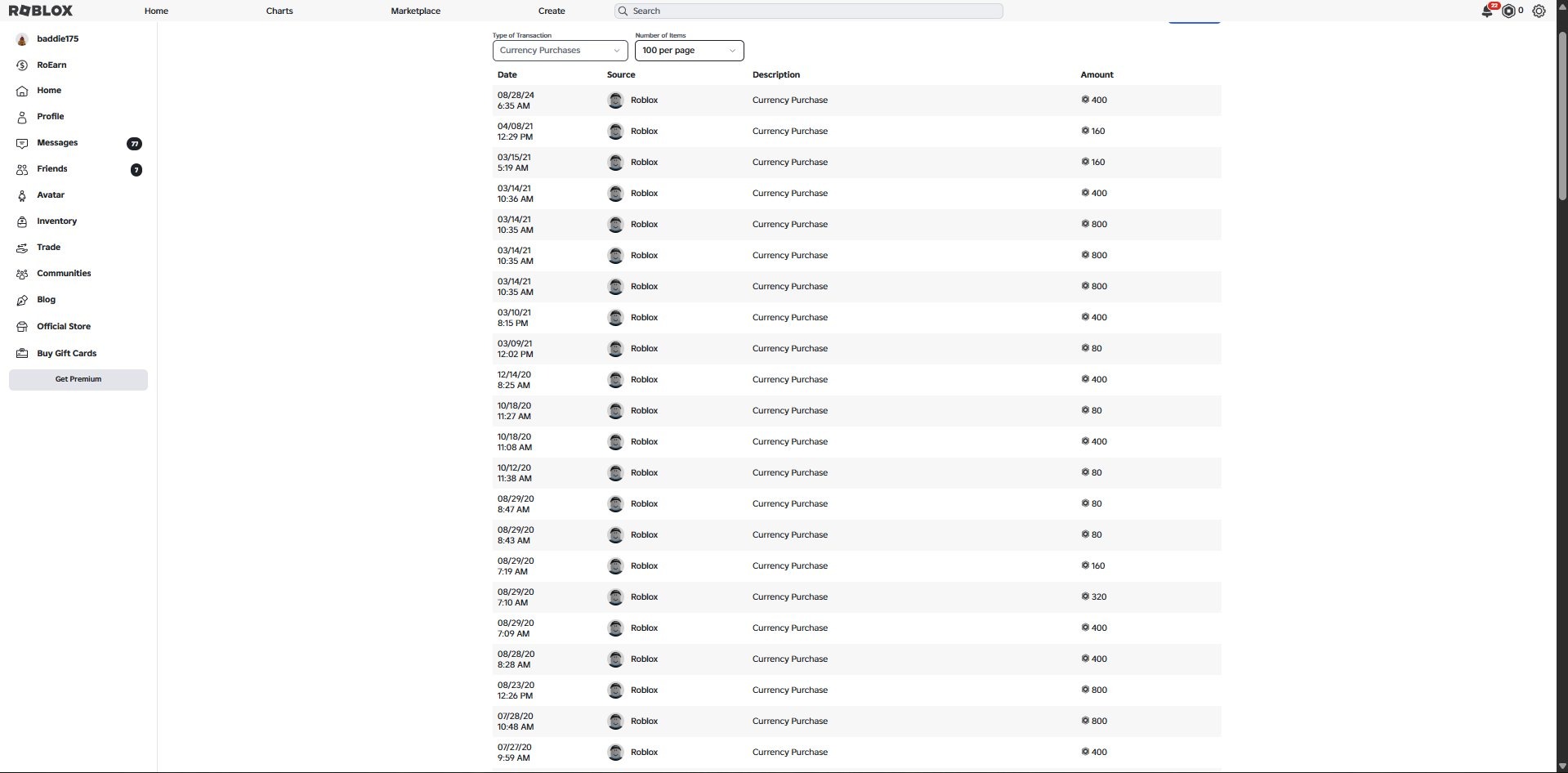The height and width of the screenshot is (773, 1568).
Task: Click the search magnifier icon
Action: (623, 11)
